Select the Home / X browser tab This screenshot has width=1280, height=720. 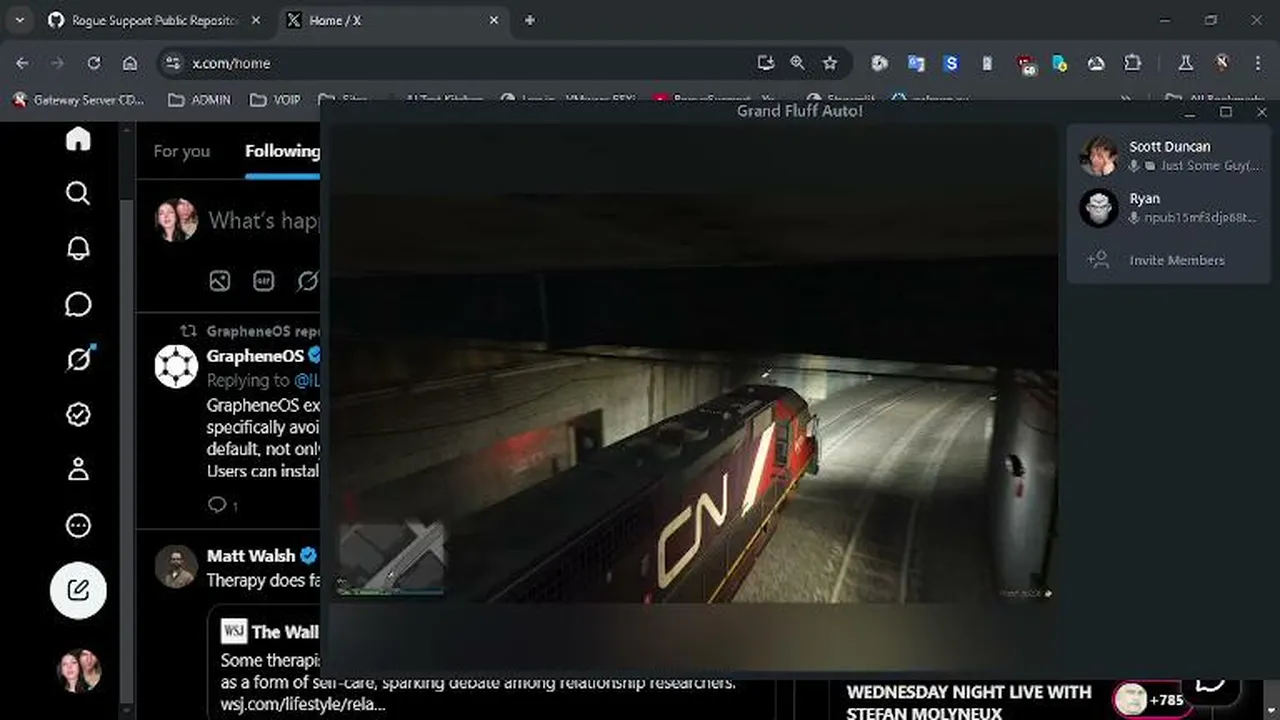(391, 20)
